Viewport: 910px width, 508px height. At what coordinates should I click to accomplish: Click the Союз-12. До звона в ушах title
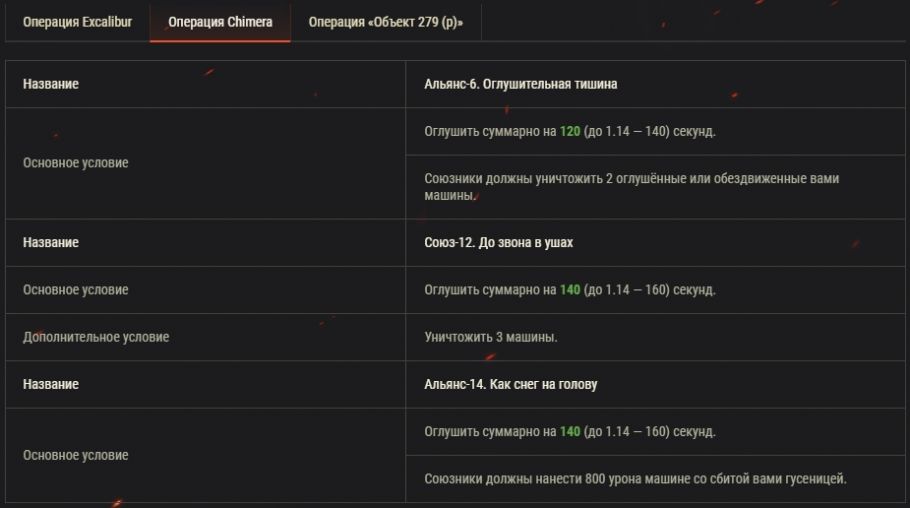(498, 243)
